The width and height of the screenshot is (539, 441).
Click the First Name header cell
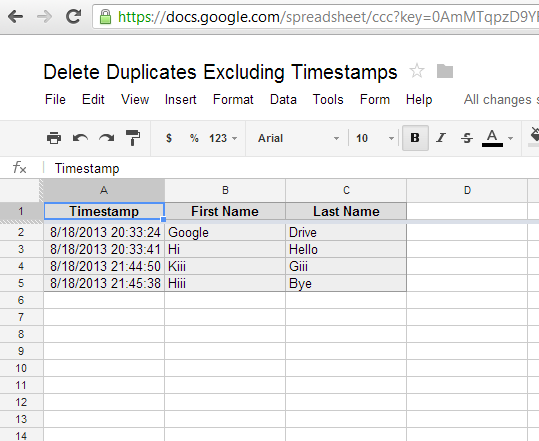pos(225,211)
